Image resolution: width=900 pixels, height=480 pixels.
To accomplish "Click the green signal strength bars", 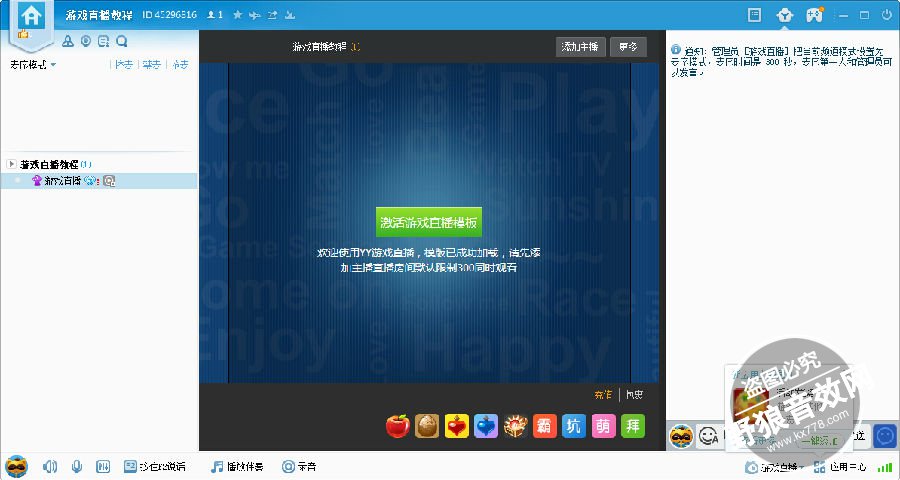I will 885,466.
